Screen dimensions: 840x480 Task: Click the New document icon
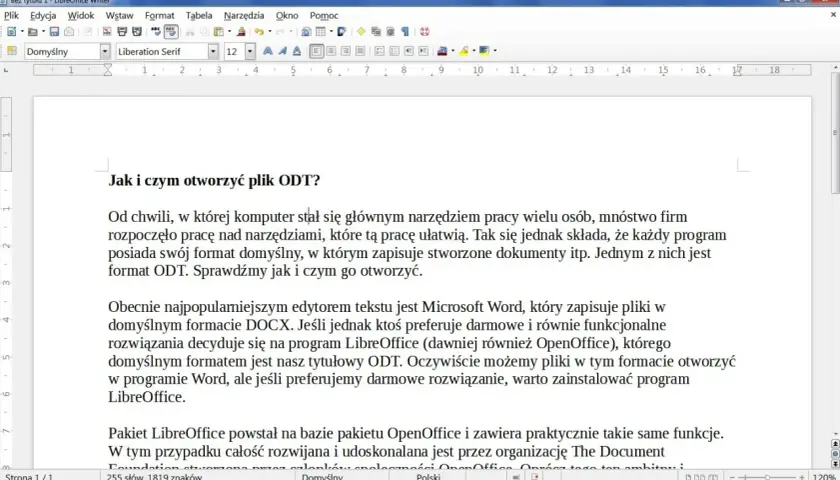click(x=11, y=32)
